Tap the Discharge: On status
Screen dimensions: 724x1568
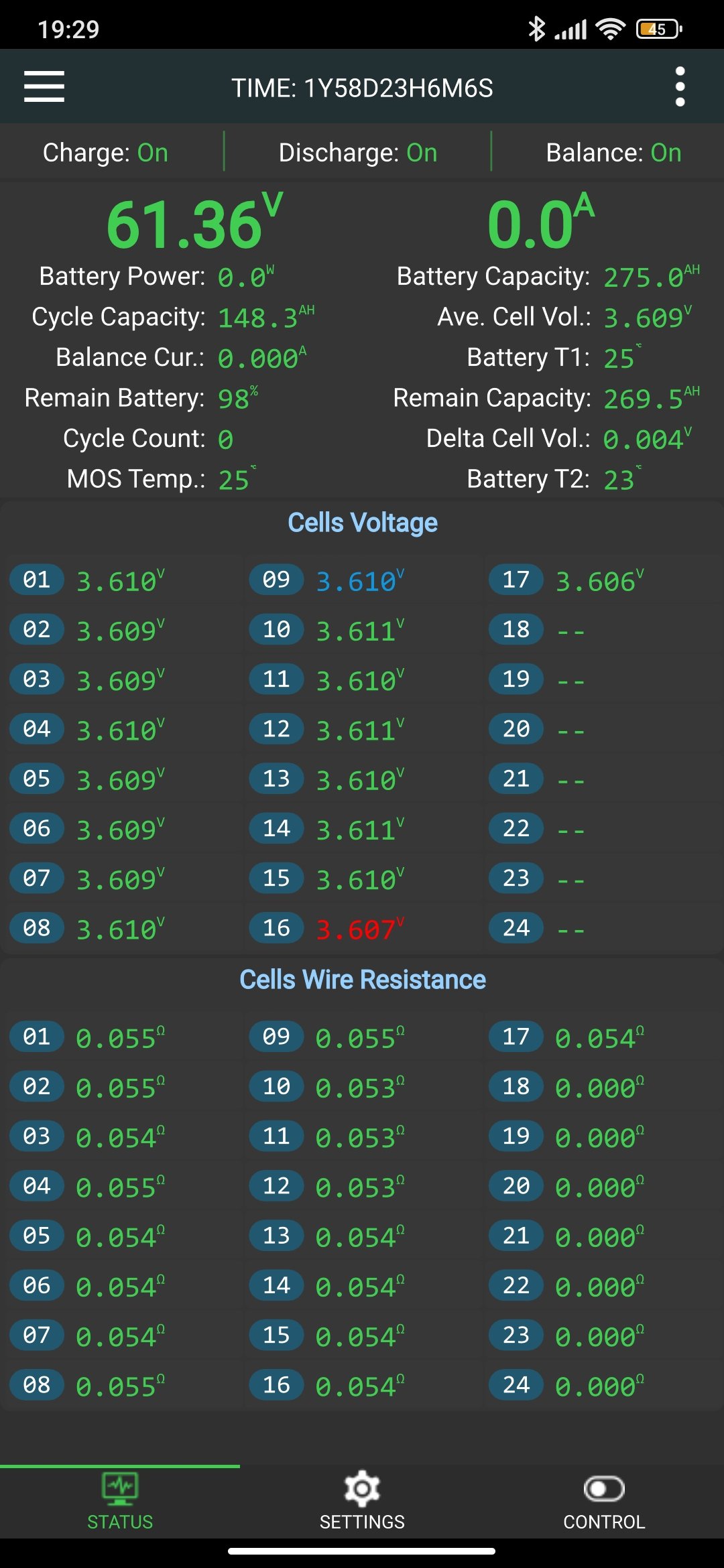tap(358, 153)
